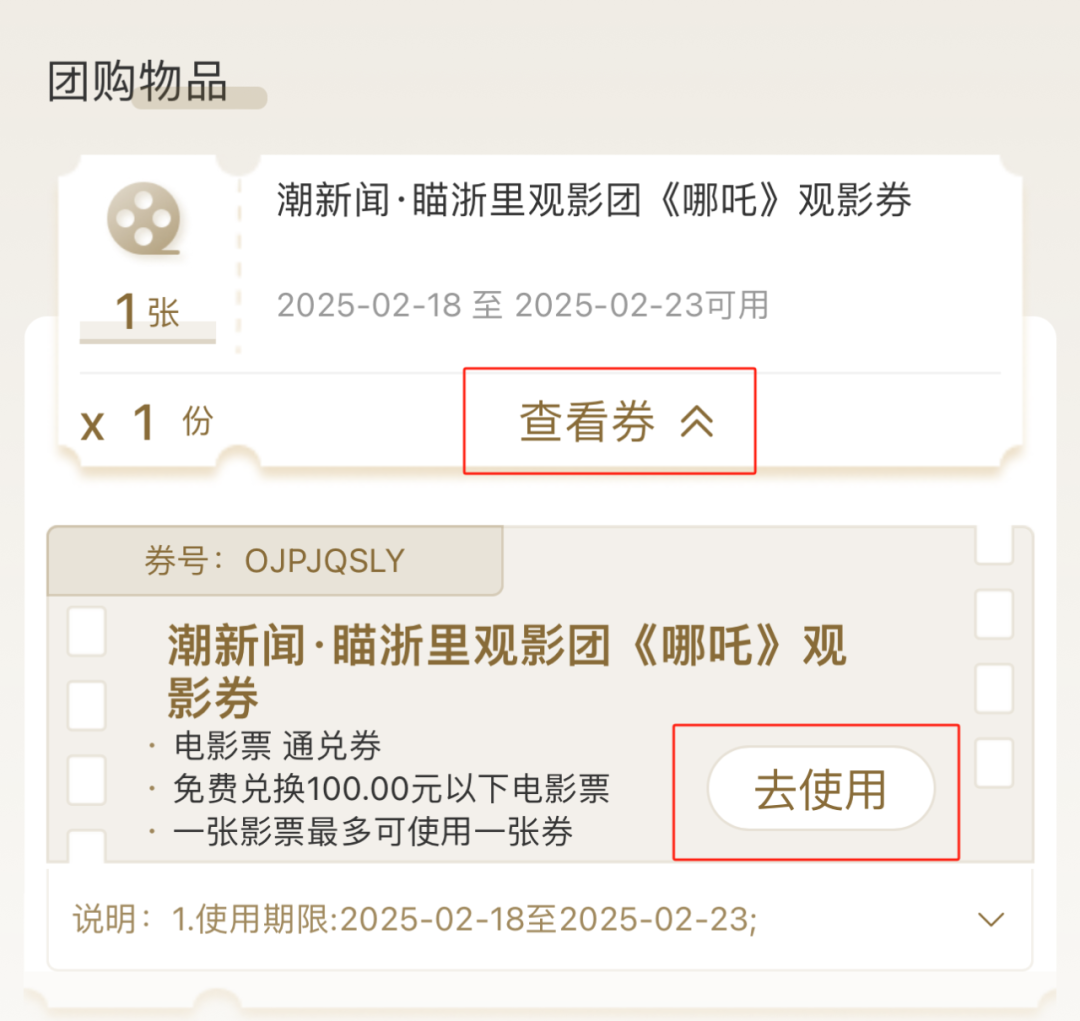Click top-right film perforation square
This screenshot has width=1080, height=1021.
(x=994, y=546)
